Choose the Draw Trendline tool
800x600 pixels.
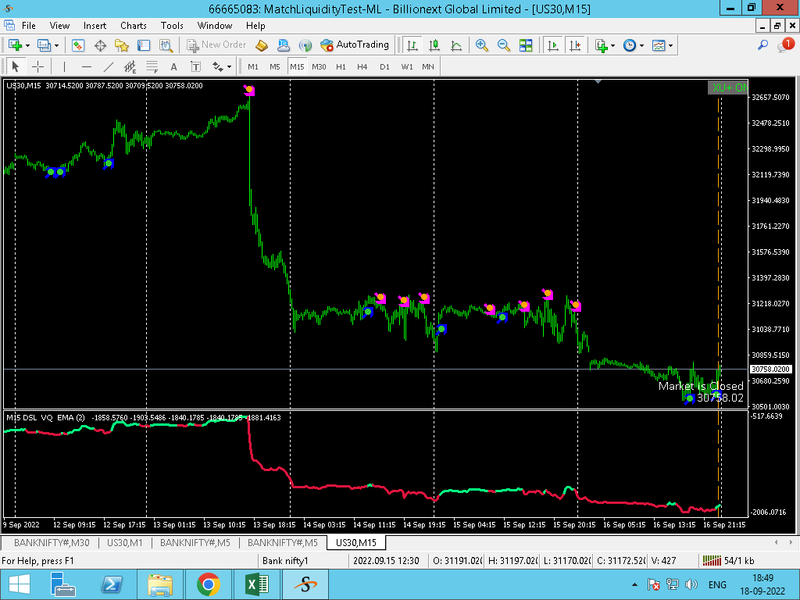pos(108,67)
